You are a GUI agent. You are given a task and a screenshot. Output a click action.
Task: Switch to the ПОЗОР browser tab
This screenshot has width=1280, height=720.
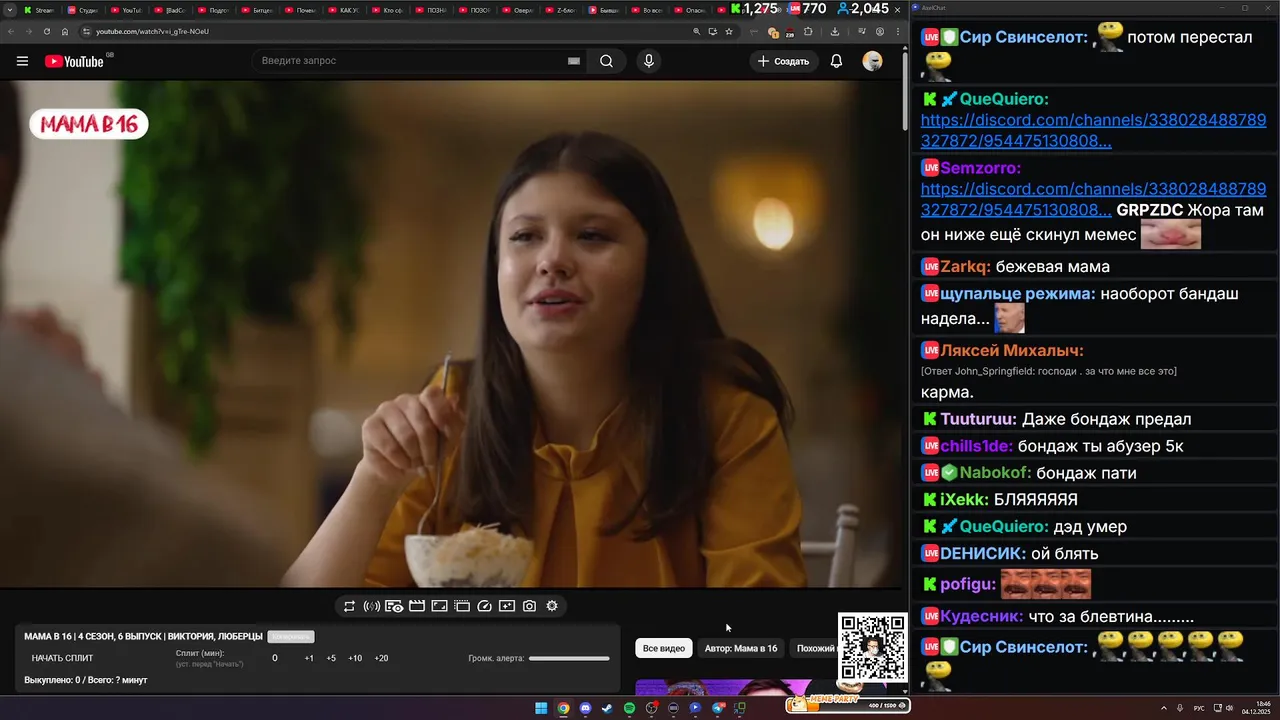477,10
